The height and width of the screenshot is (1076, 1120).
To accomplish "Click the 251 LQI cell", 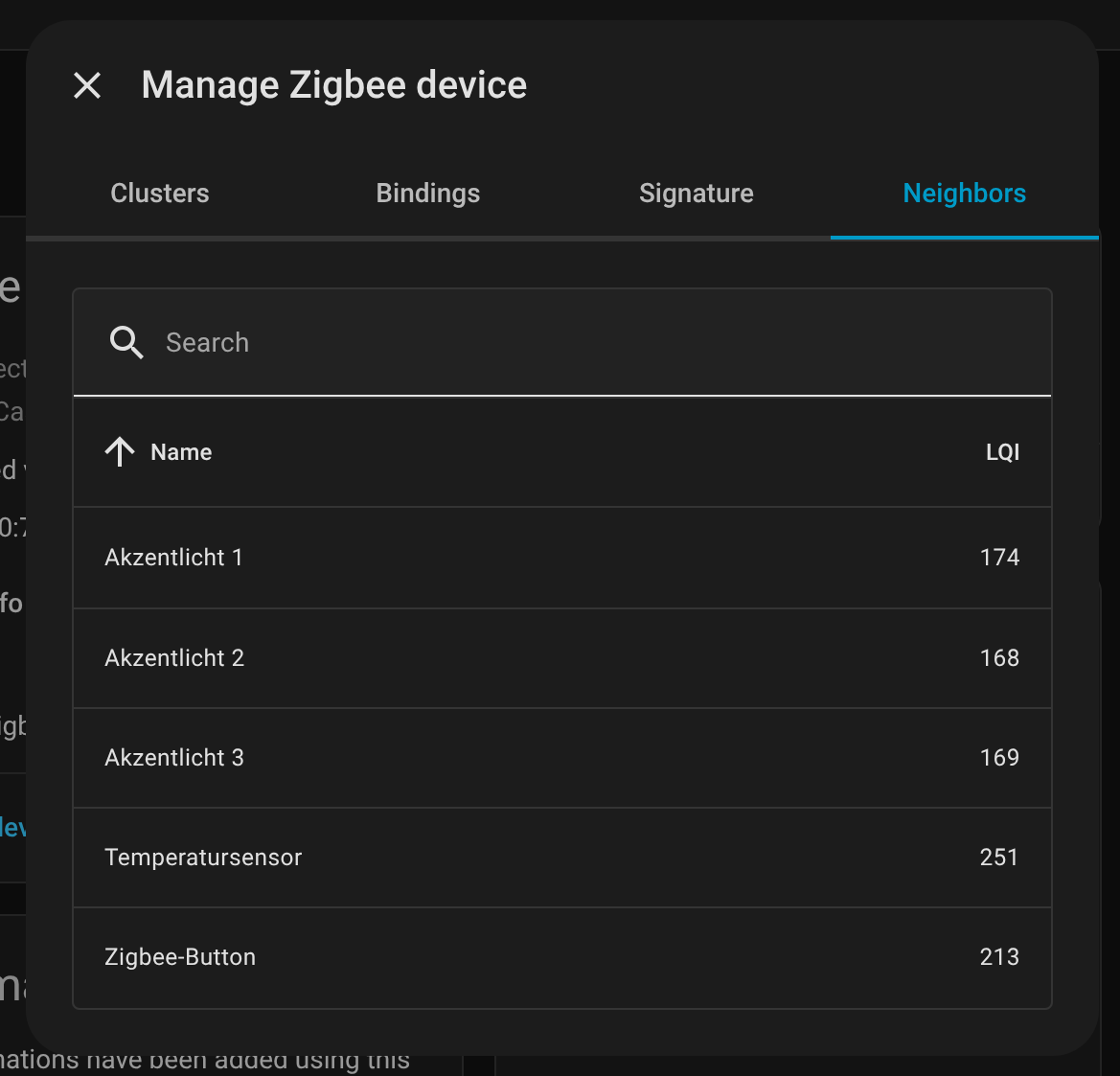I will click(x=999, y=858).
